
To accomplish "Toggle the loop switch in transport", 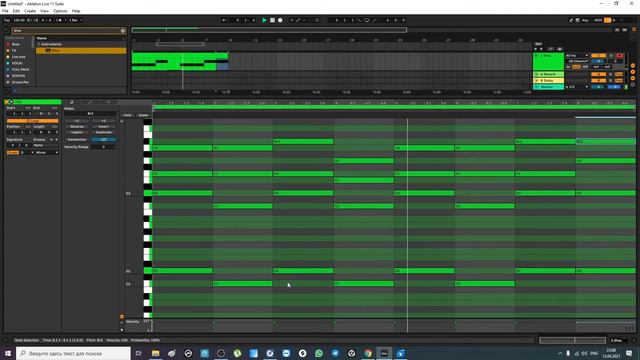I will (x=367, y=20).
